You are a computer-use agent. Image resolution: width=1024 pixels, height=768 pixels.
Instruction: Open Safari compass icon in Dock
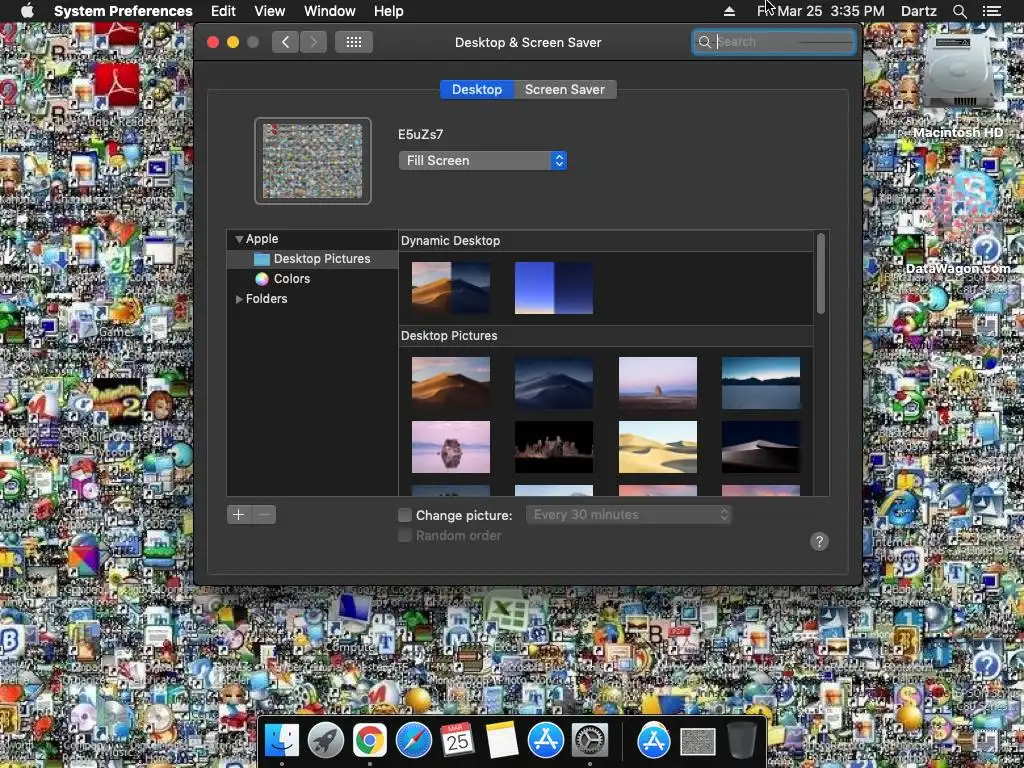[413, 741]
